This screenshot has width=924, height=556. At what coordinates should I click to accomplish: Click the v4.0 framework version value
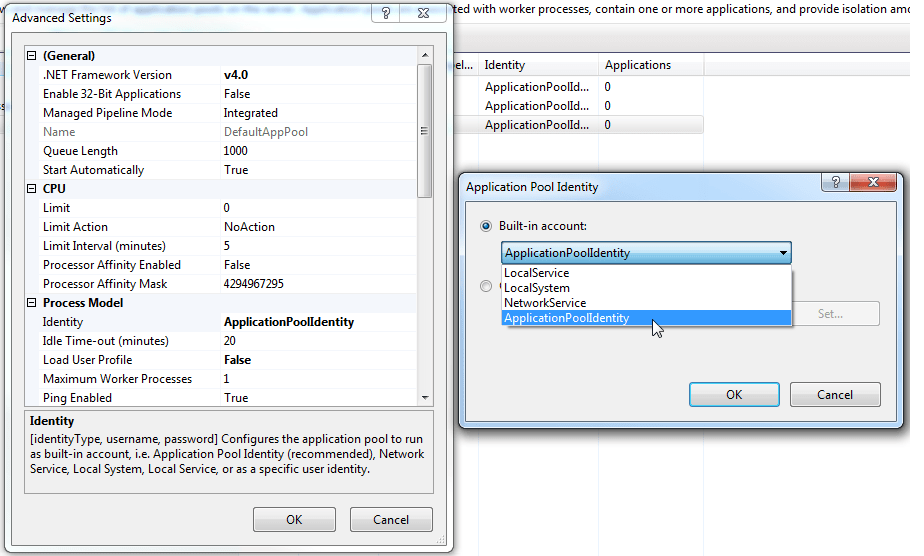pos(236,75)
